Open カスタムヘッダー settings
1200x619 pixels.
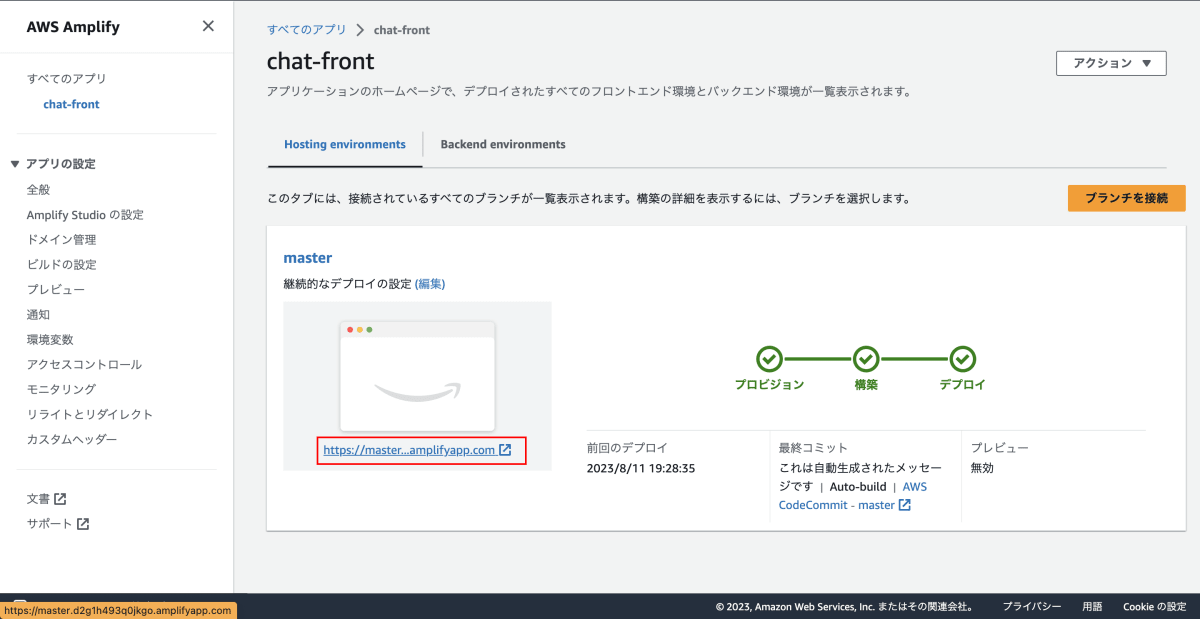pyautogui.click(x=72, y=440)
